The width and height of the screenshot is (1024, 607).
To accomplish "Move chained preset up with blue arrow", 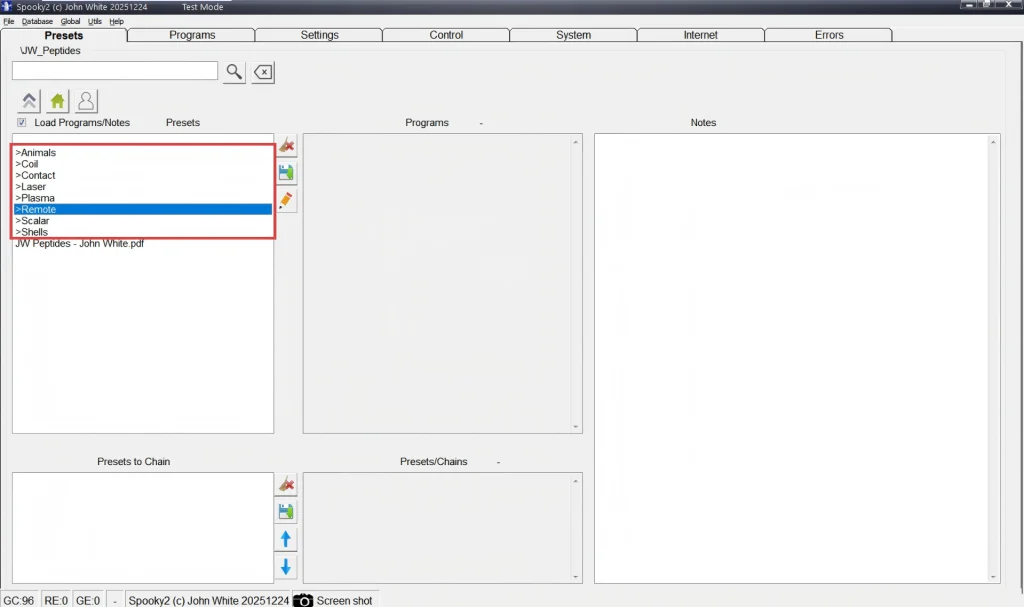I will [286, 540].
